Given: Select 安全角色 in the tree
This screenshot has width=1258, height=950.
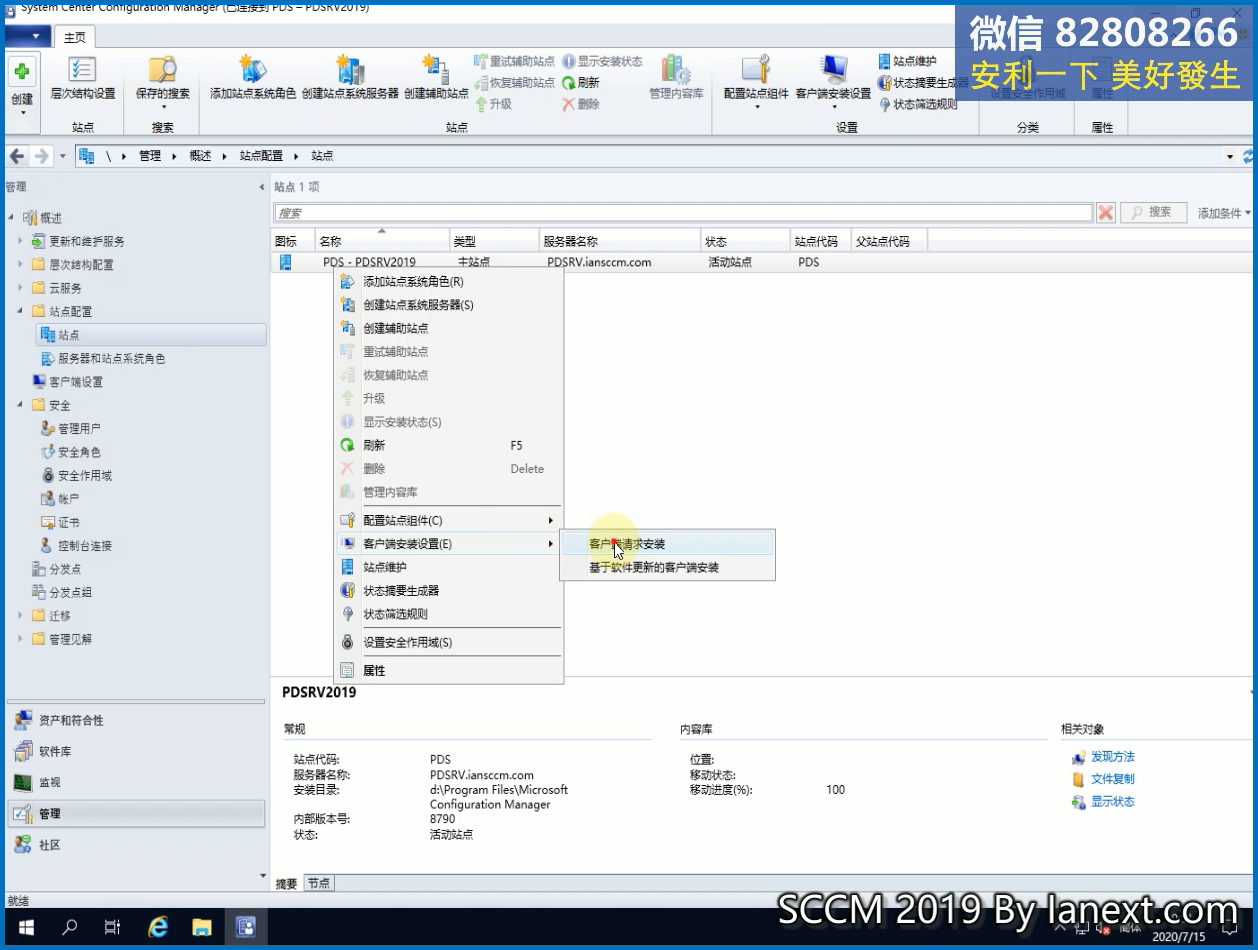Looking at the screenshot, I should 70,452.
